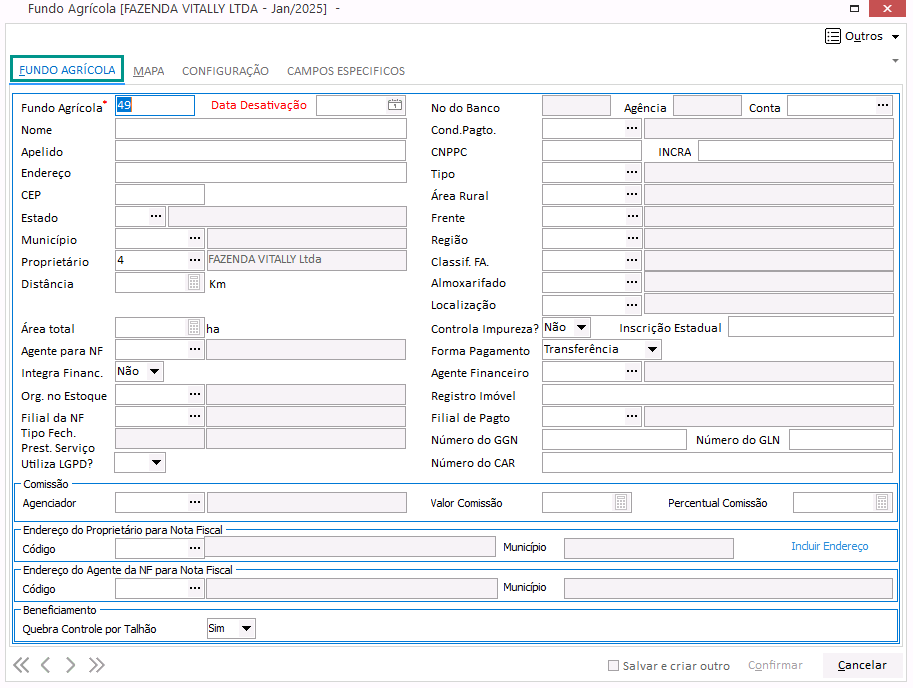
Task: Open the Proprietário lookup ellipsis button
Action: (195, 261)
